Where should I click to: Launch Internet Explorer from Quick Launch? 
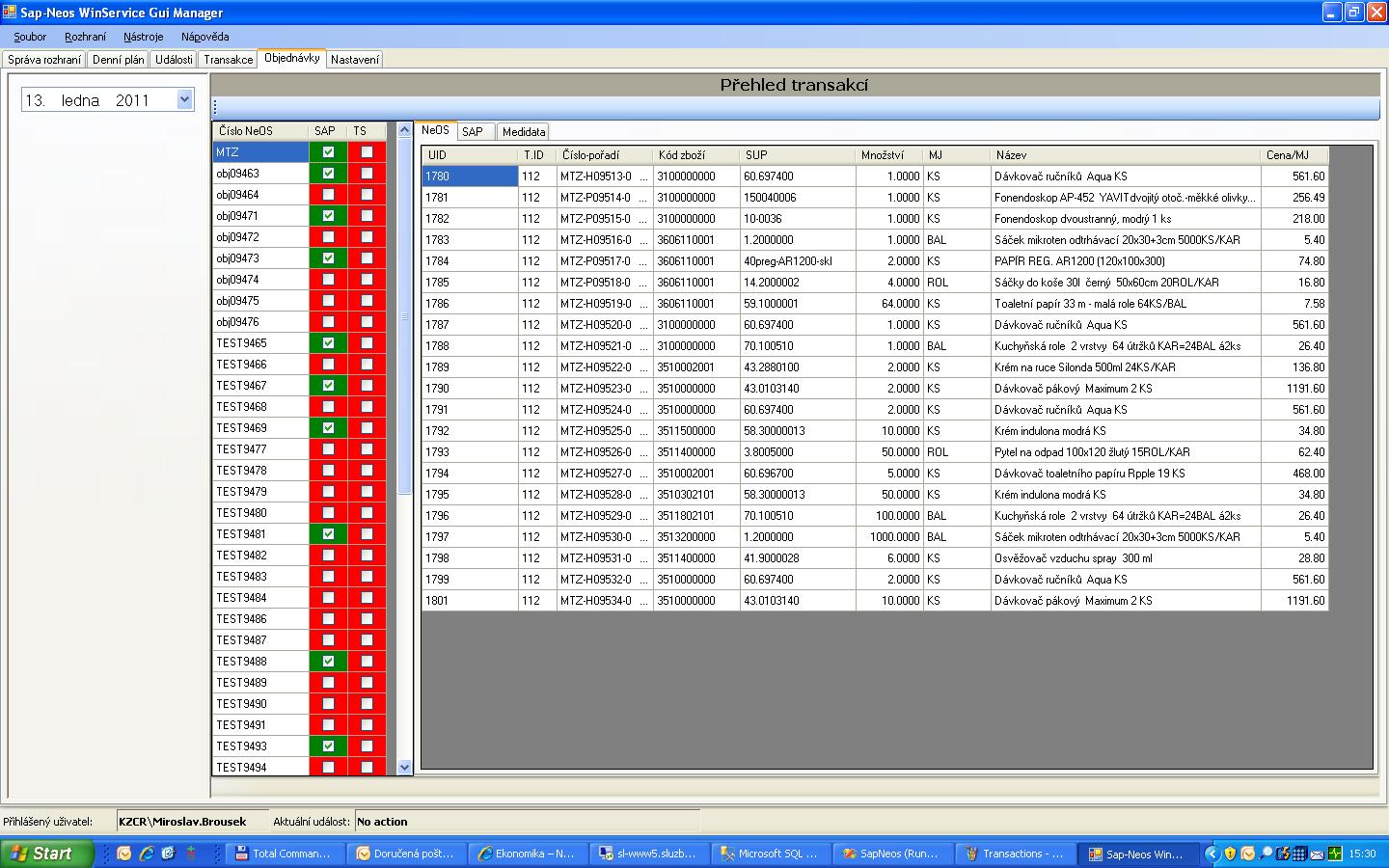(147, 854)
